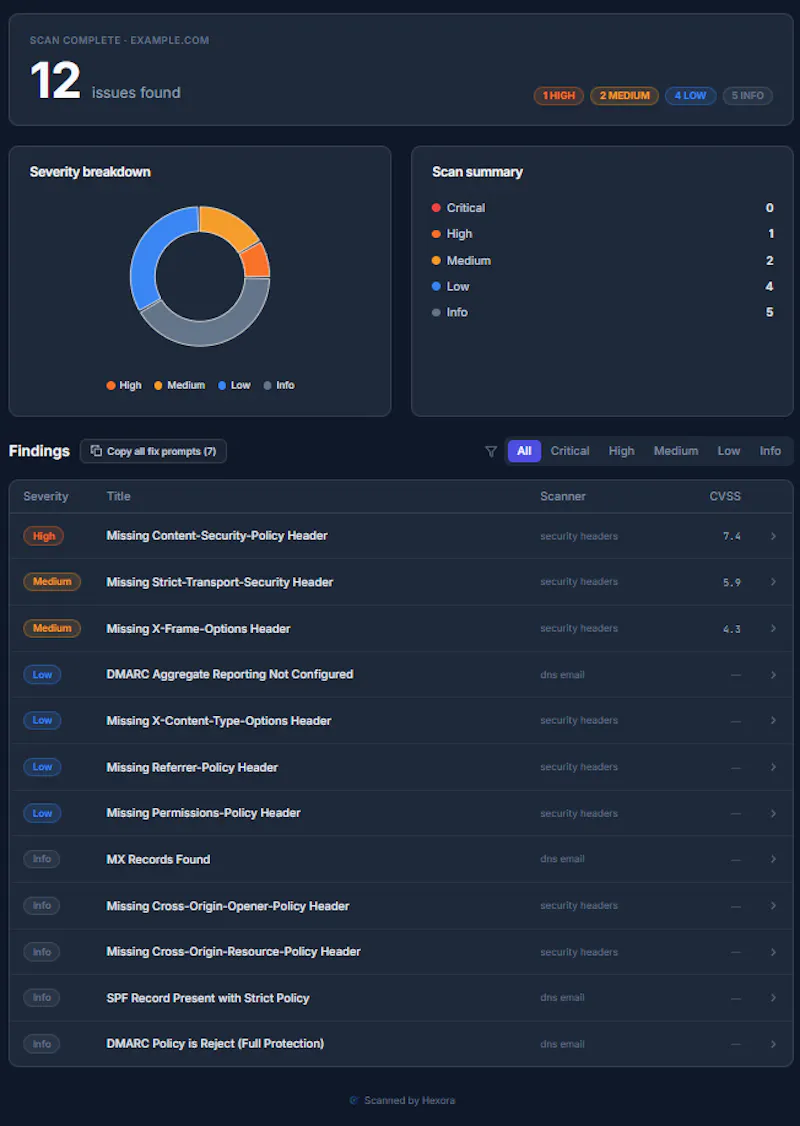The height and width of the screenshot is (1126, 800).
Task: Click the High row in Scan summary
Action: point(603,233)
